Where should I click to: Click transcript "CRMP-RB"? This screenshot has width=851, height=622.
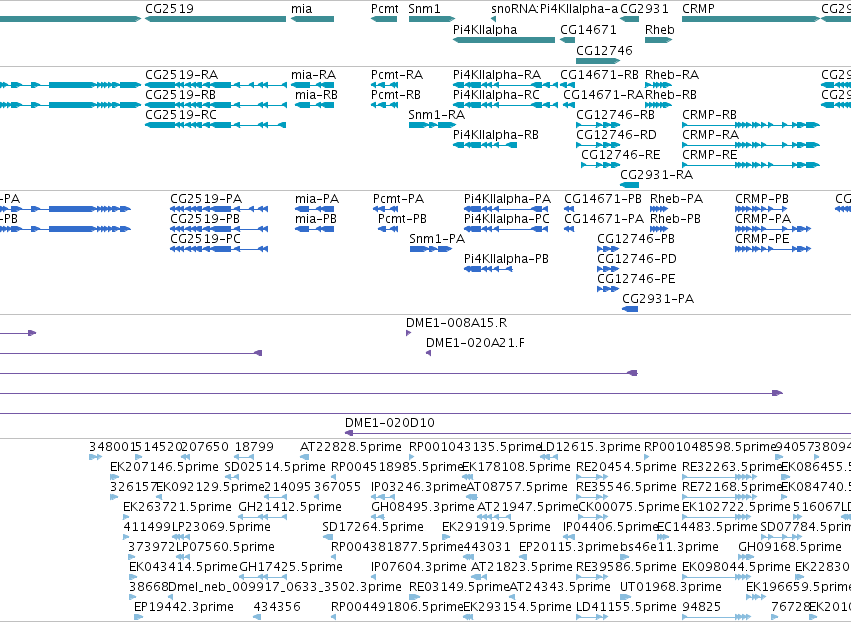coord(709,115)
